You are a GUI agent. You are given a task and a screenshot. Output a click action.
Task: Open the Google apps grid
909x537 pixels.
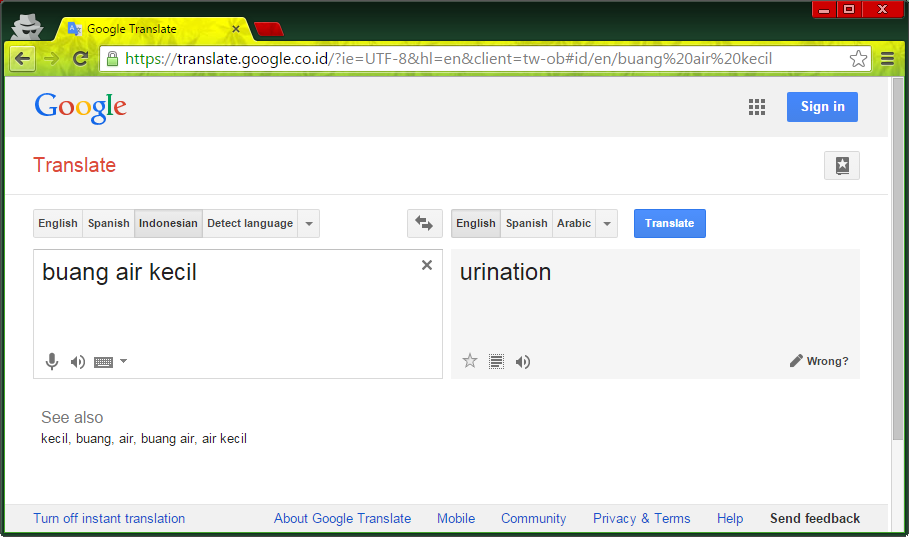tap(757, 107)
